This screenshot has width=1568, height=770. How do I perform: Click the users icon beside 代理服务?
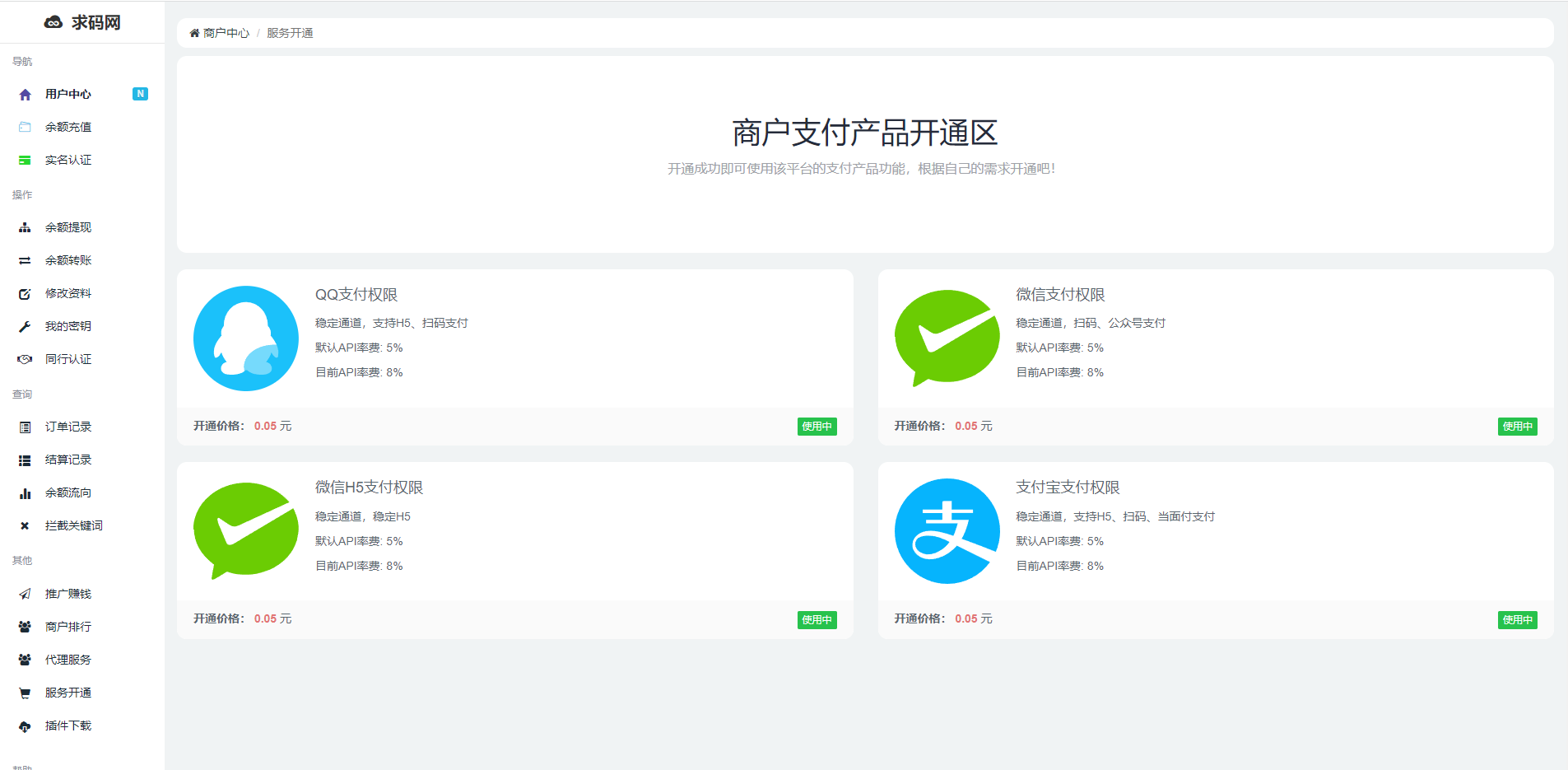point(25,660)
